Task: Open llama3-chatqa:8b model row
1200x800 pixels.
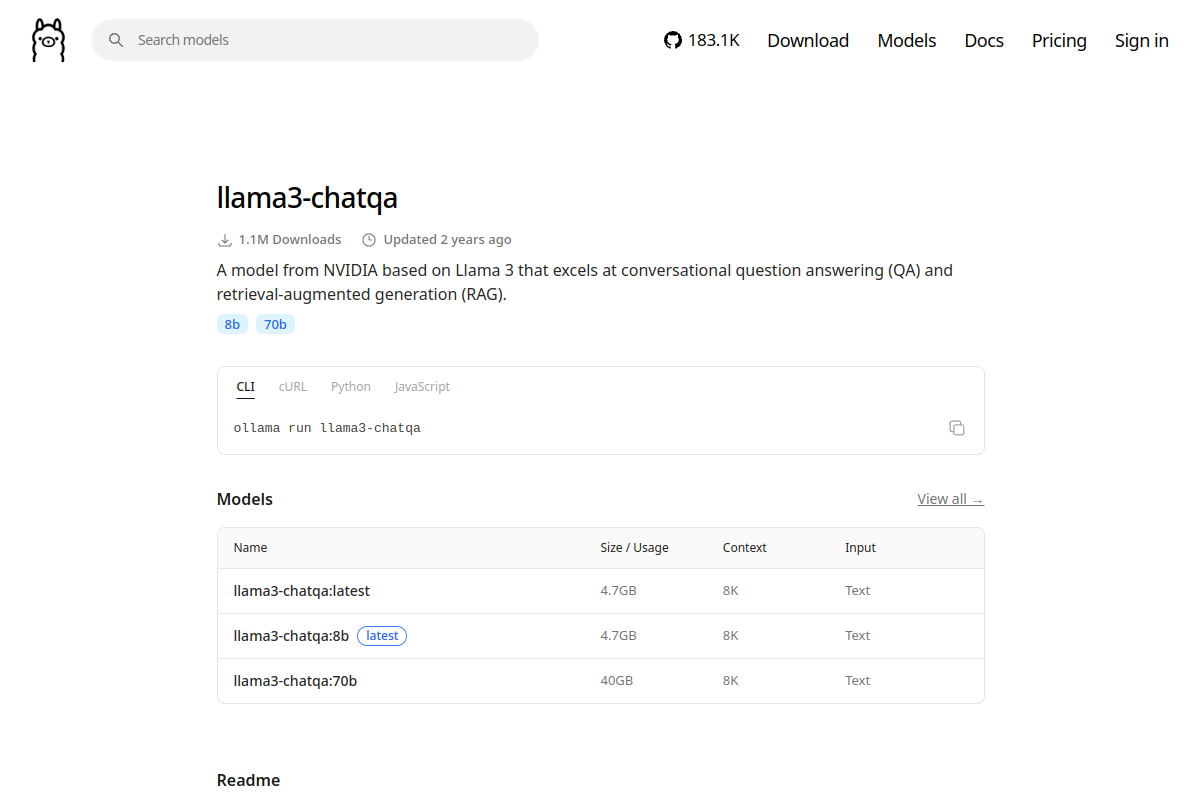Action: (601, 636)
